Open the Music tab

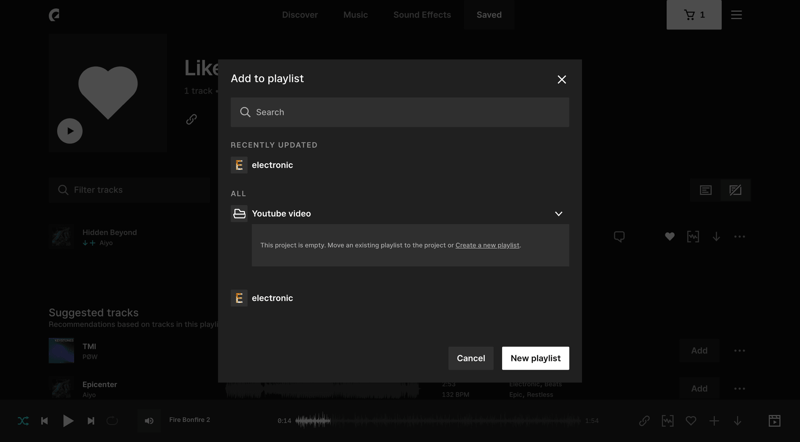(x=356, y=15)
